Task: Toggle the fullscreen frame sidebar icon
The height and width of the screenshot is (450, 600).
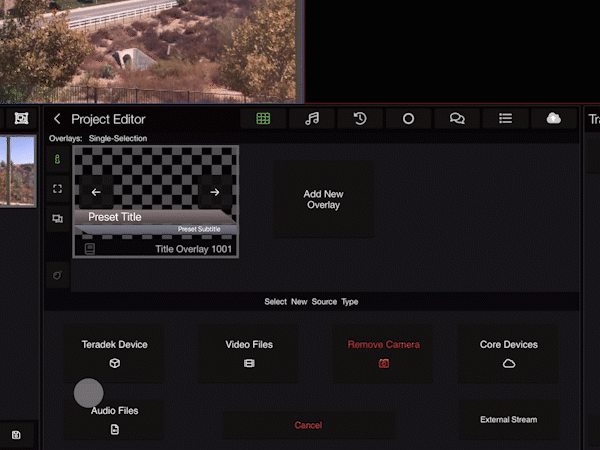Action: [57, 188]
